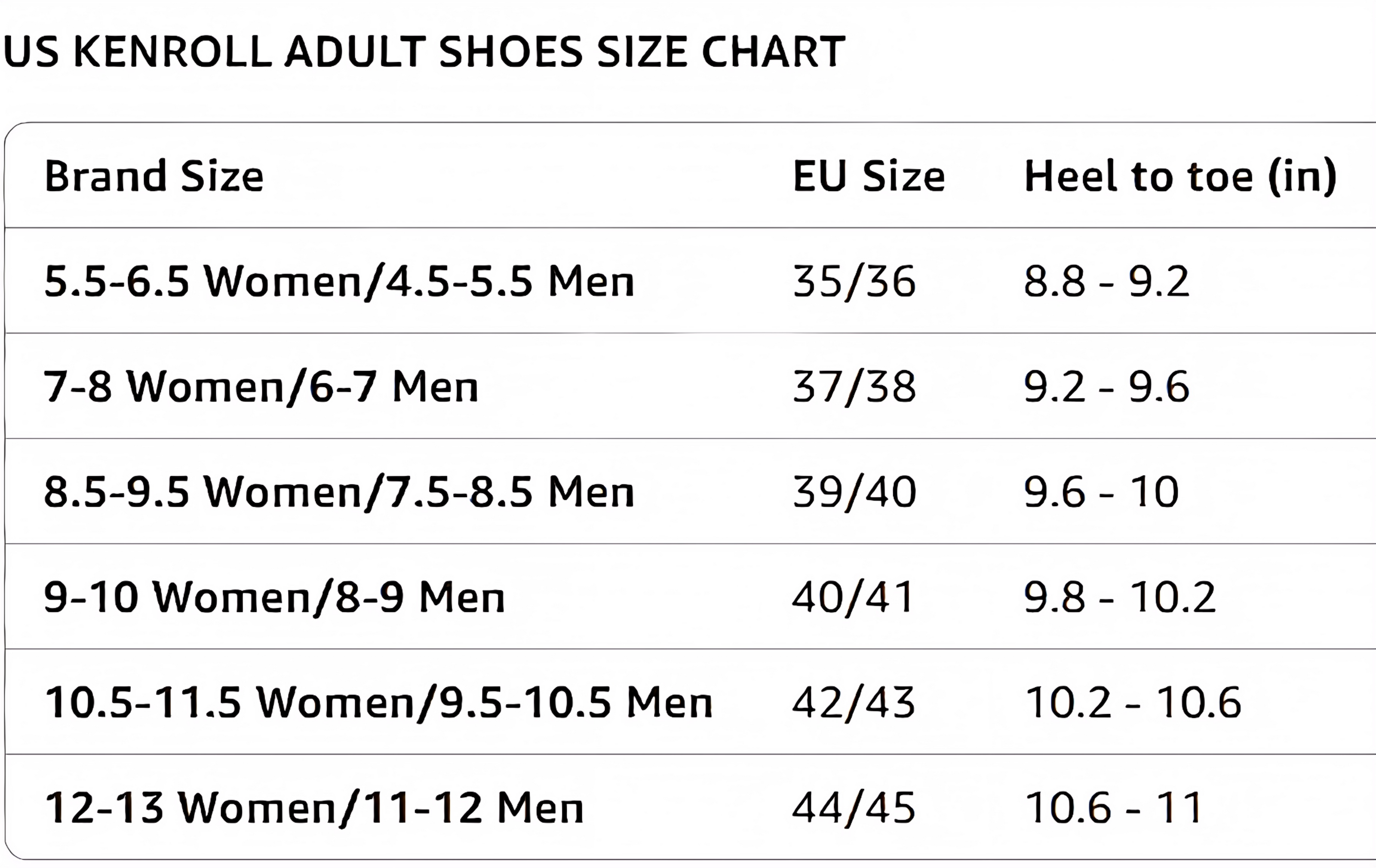Viewport: 1376px width, 868px height.
Task: Click the 'Brand Size' column header
Action: (x=154, y=176)
